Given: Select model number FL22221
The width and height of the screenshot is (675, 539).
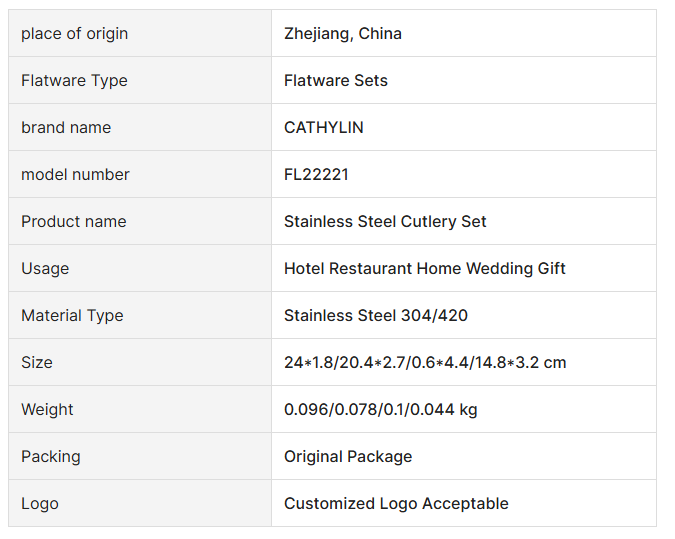Looking at the screenshot, I should (x=316, y=175).
